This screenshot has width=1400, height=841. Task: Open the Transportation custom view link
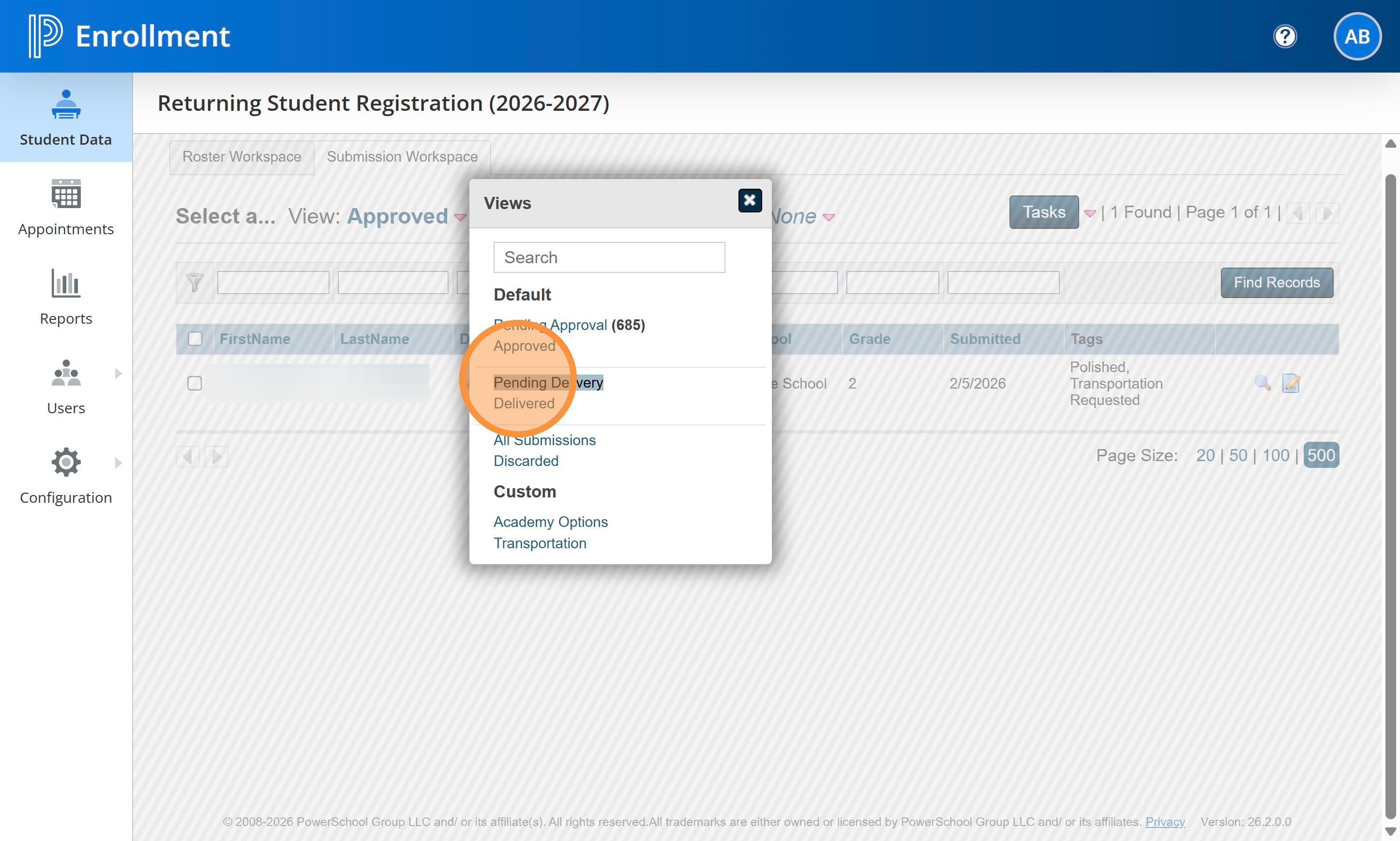(540, 543)
